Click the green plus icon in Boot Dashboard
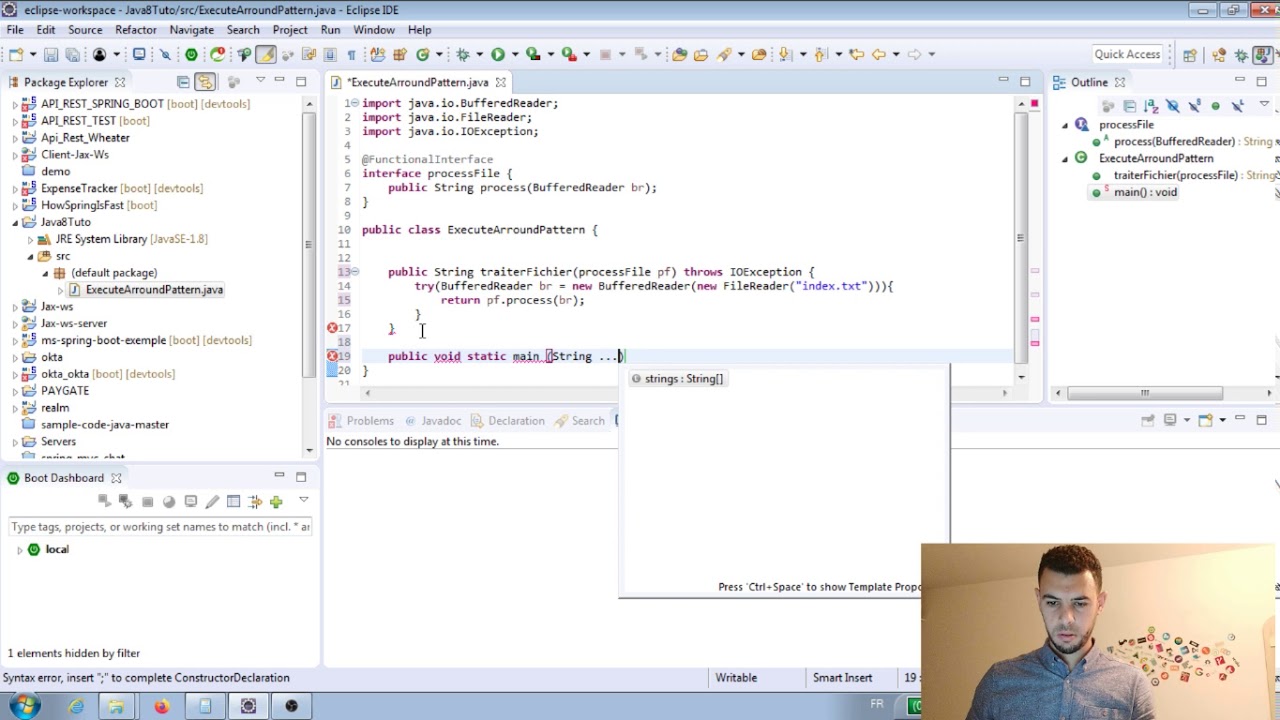This screenshot has width=1280, height=720. (x=276, y=501)
